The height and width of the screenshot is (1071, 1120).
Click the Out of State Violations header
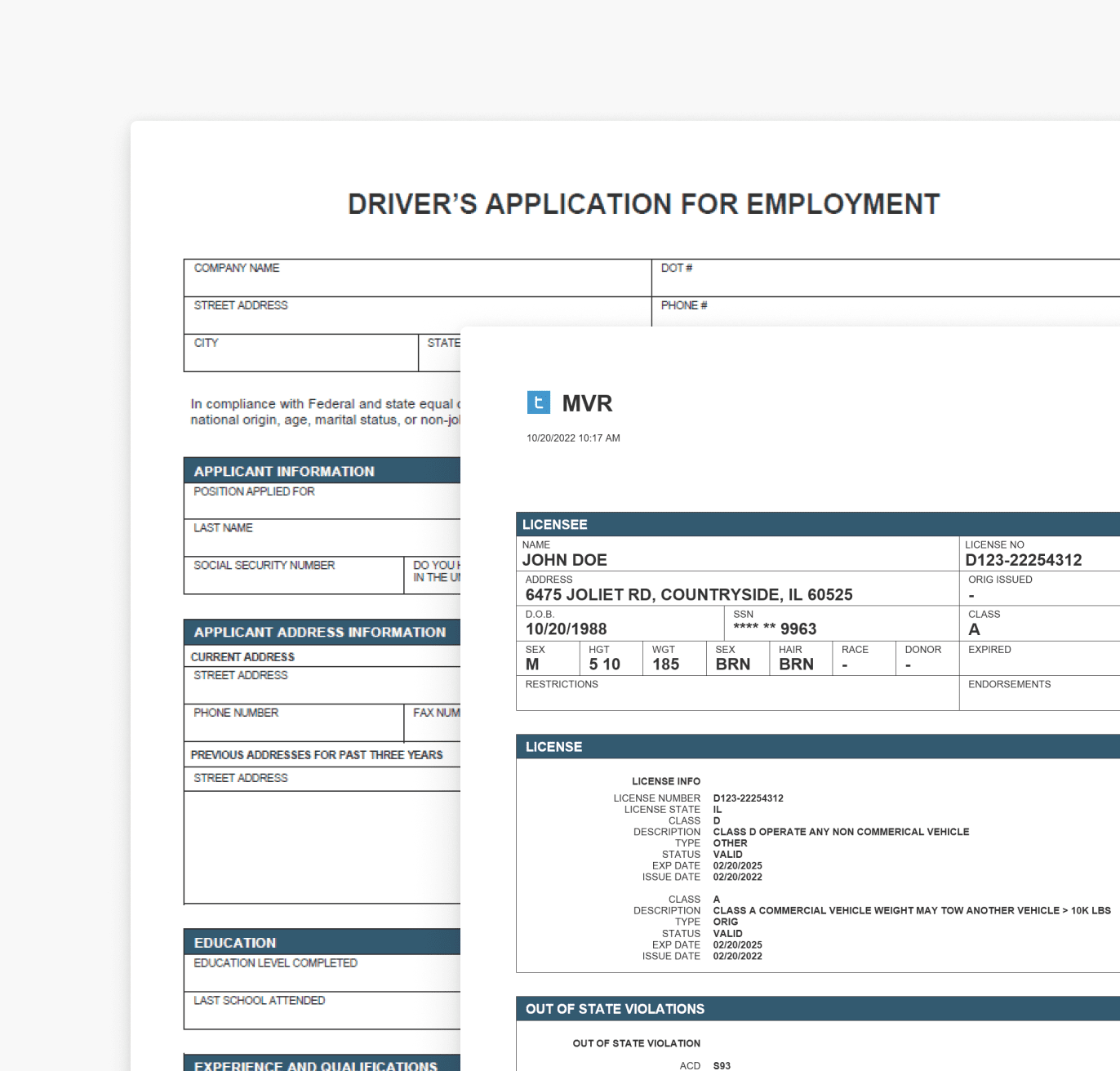pyautogui.click(x=818, y=1009)
